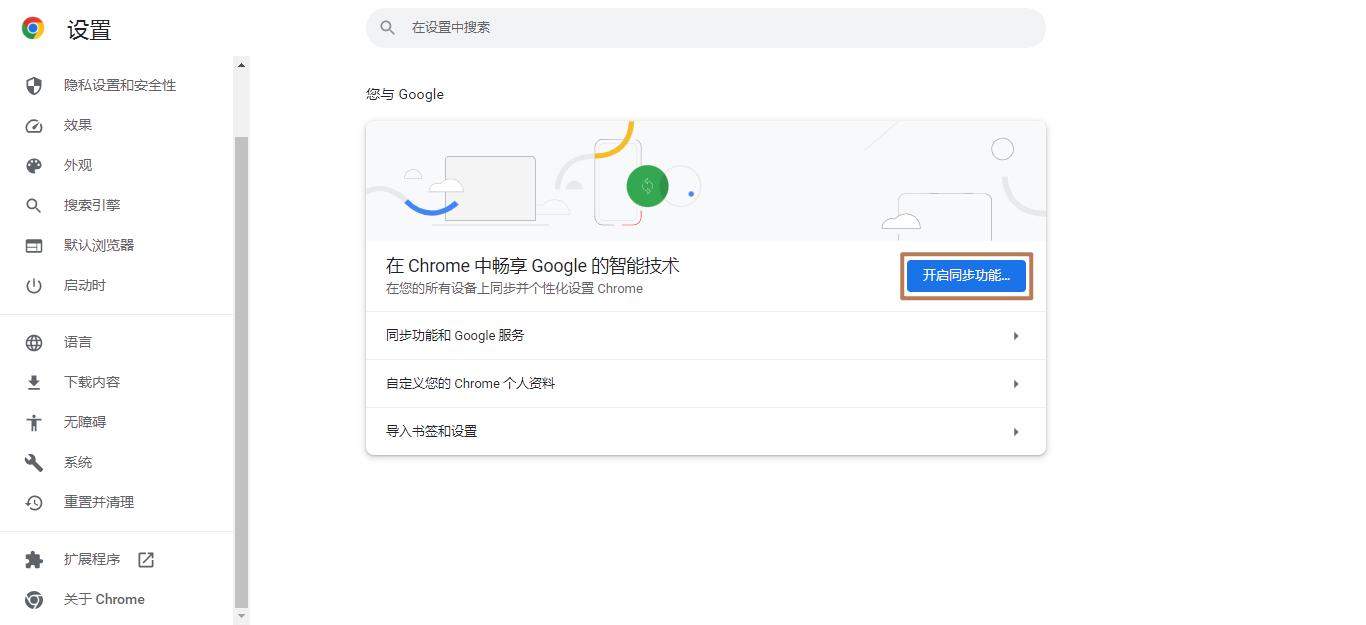The image size is (1366, 625).
Task: Click the wrench icon for 系统
Action: click(x=34, y=462)
